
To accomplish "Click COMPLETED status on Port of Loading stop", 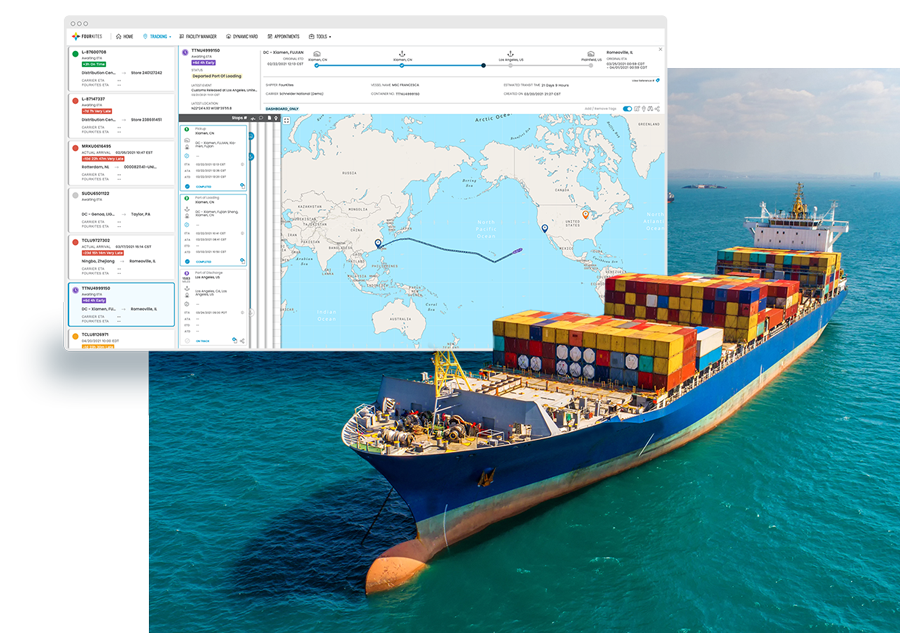I will 203,261.
